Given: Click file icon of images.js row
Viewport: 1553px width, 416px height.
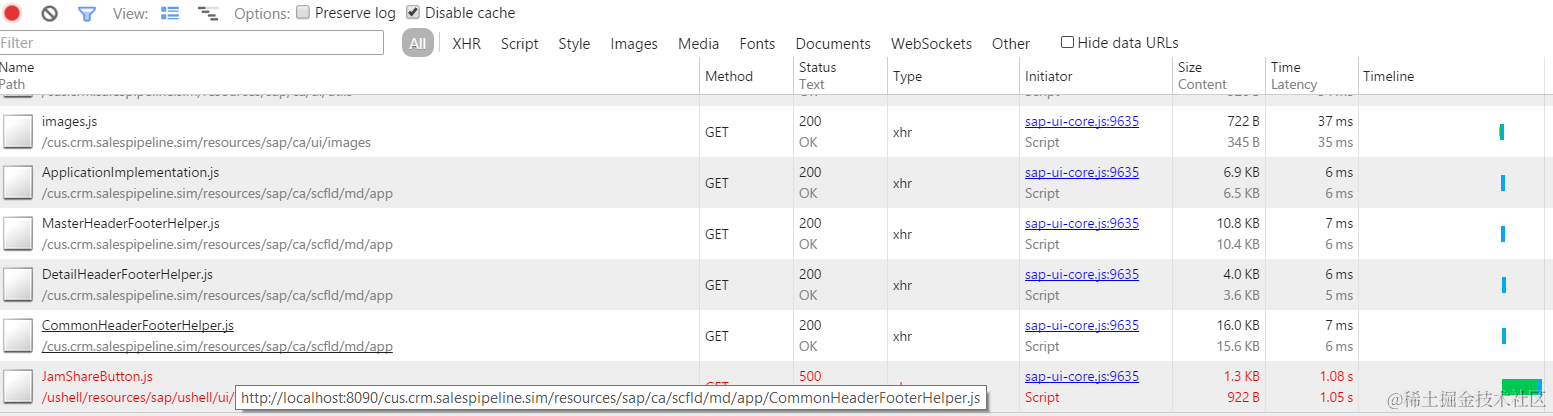Looking at the screenshot, I should (18, 132).
